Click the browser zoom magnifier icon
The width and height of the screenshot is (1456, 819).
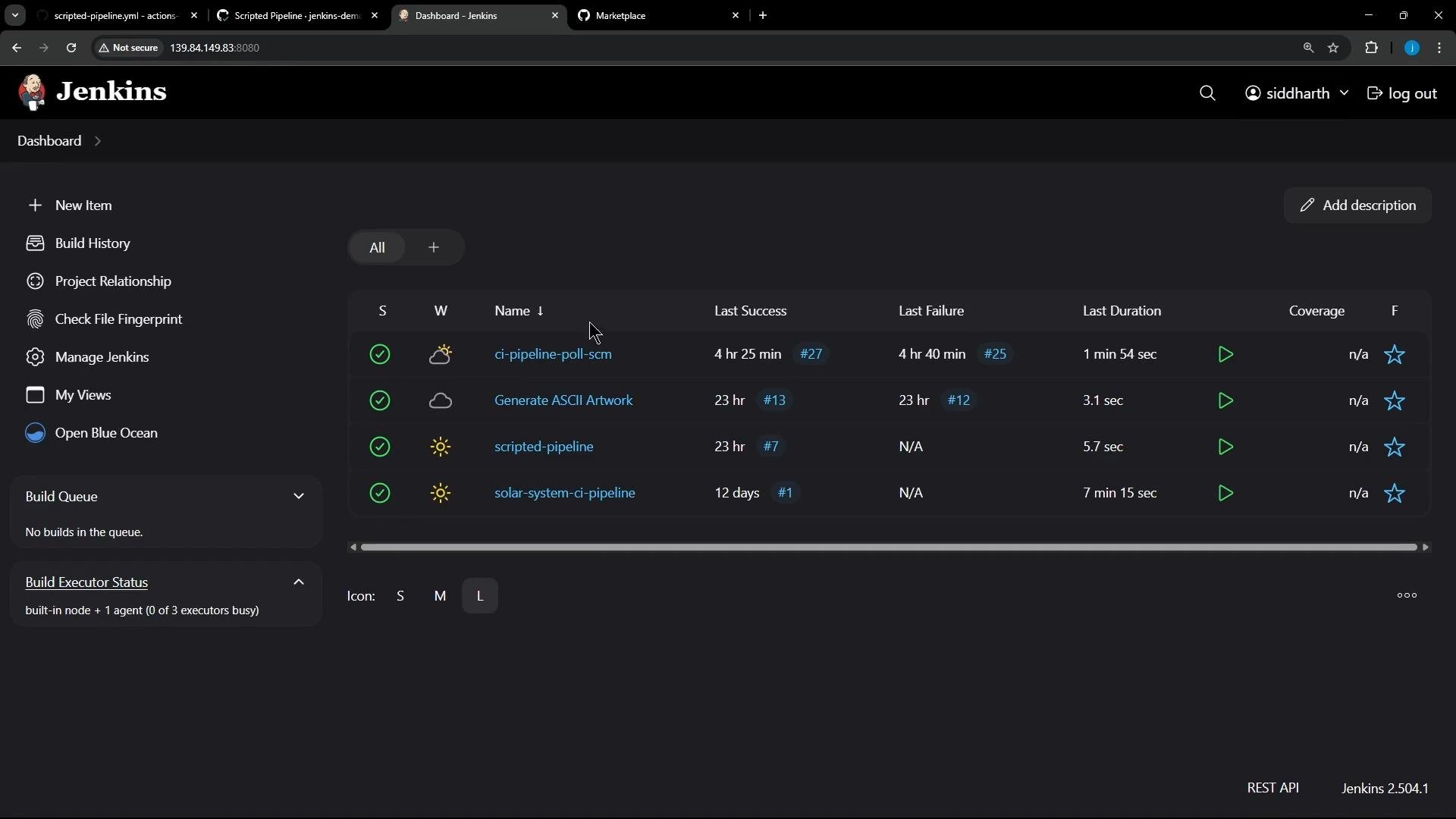pyautogui.click(x=1308, y=48)
